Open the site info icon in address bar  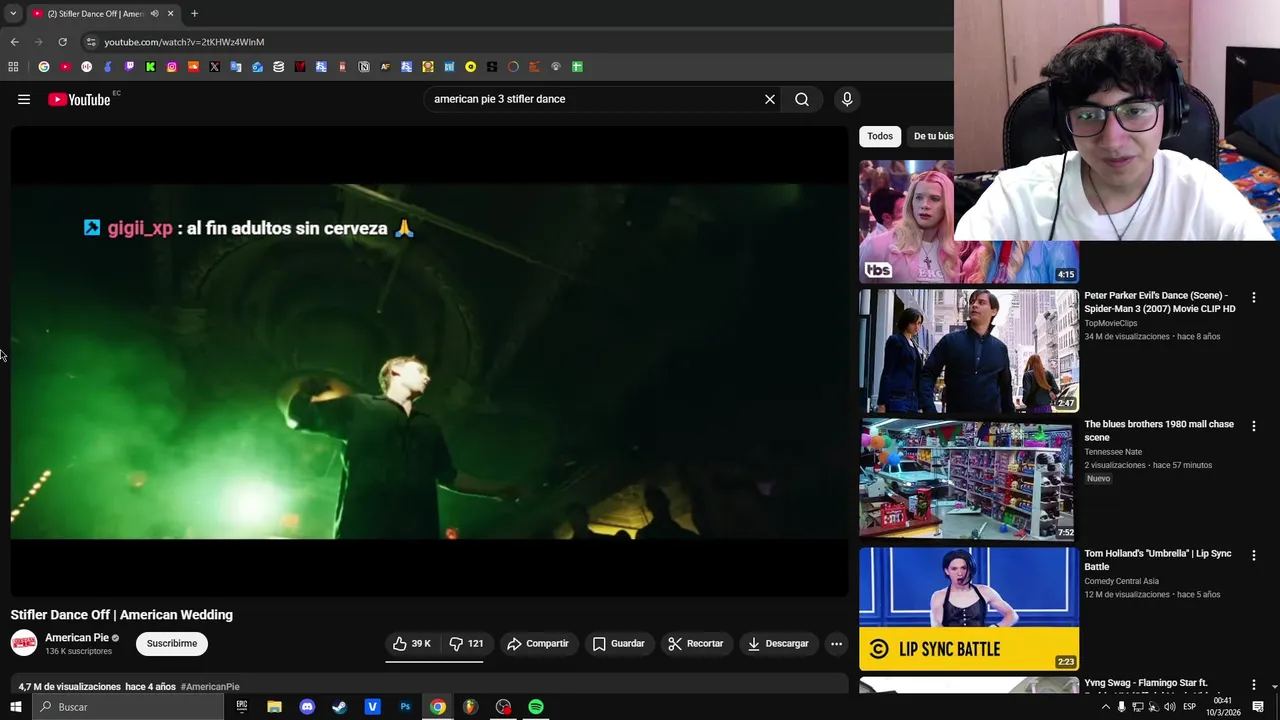(91, 42)
